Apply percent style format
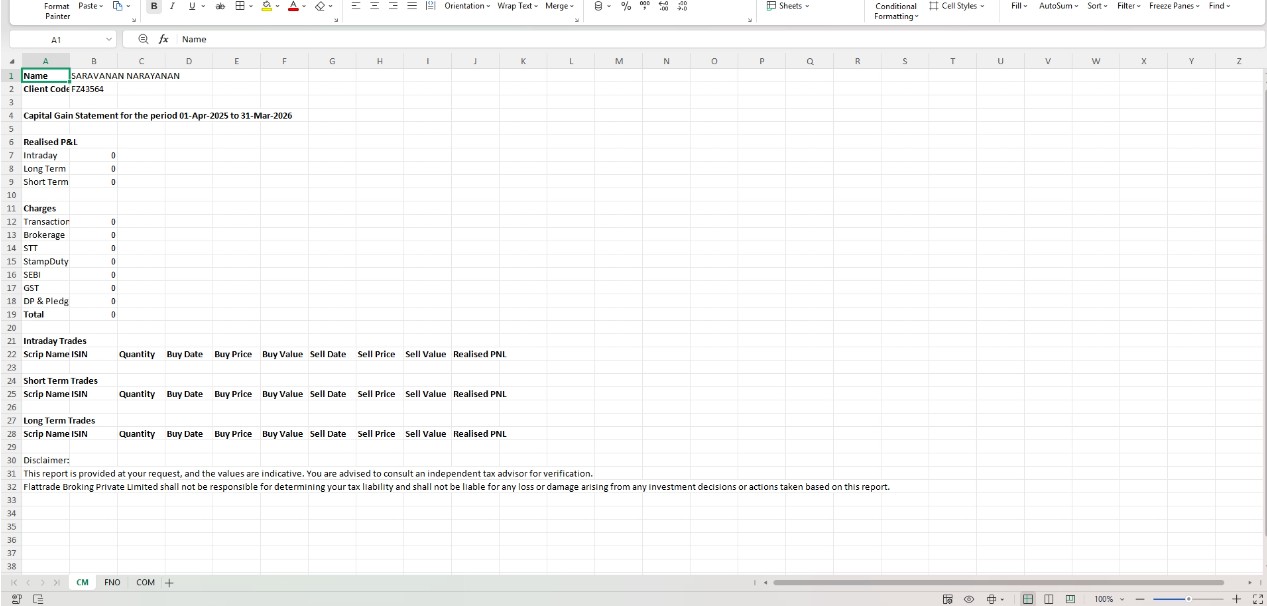This screenshot has height=606, width=1267. 626,6
